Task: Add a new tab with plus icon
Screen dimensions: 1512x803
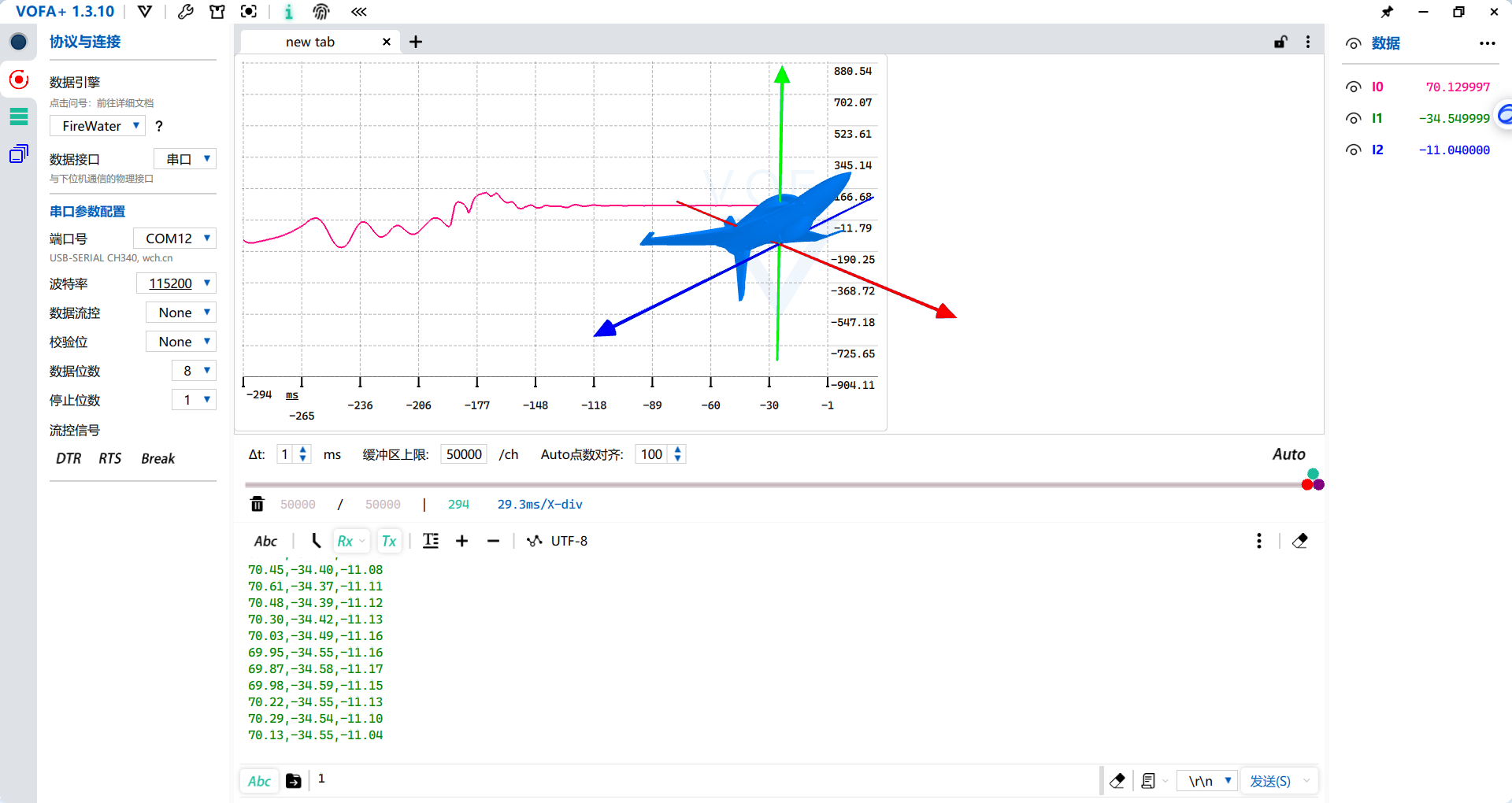Action: click(x=416, y=42)
